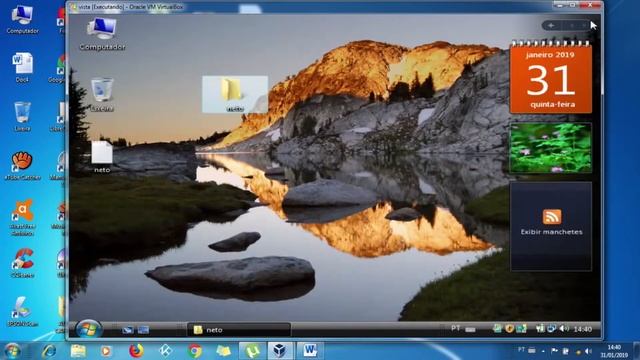Open Vista tray network monitors icon
This screenshot has height=360, width=640.
coord(551,329)
